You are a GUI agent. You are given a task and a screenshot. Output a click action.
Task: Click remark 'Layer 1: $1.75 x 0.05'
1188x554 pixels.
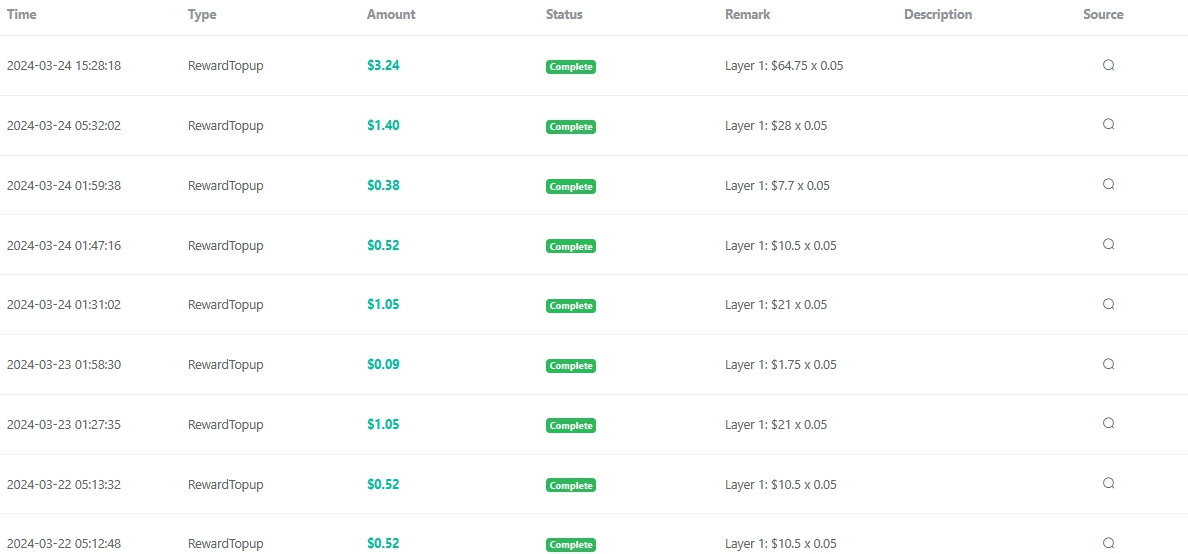(780, 365)
